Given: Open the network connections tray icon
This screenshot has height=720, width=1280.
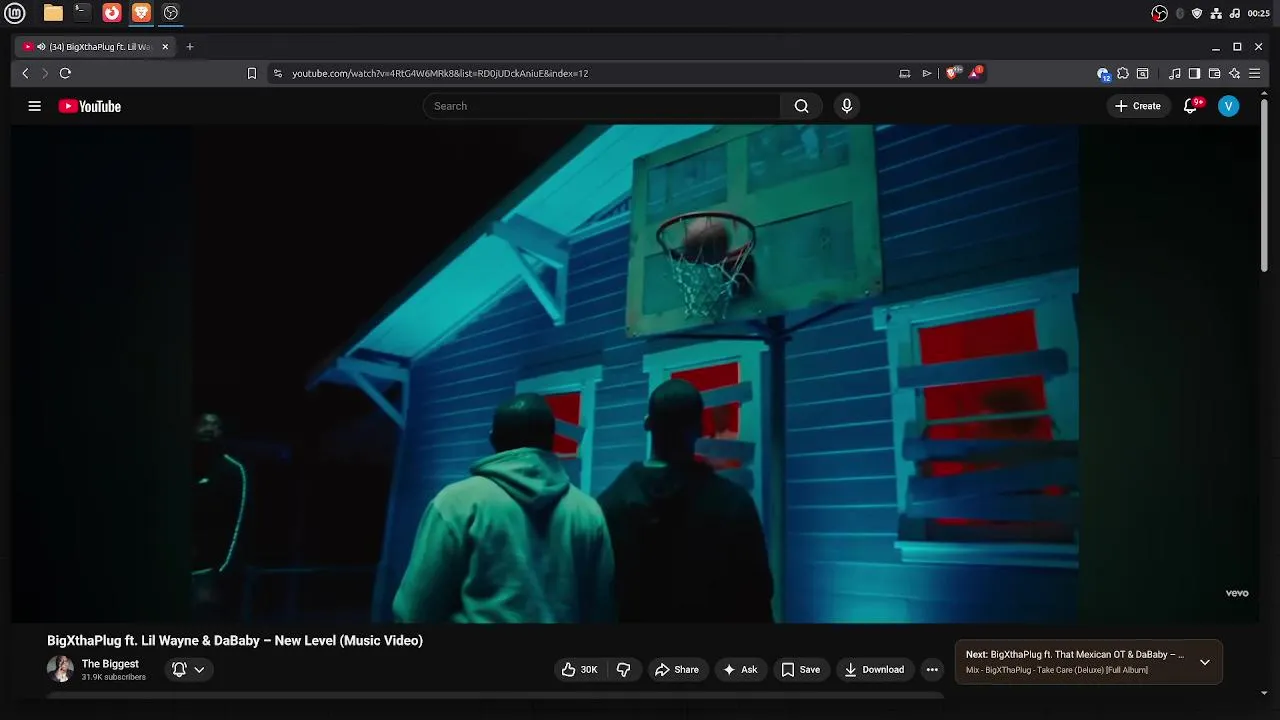Looking at the screenshot, I should pyautogui.click(x=1216, y=13).
